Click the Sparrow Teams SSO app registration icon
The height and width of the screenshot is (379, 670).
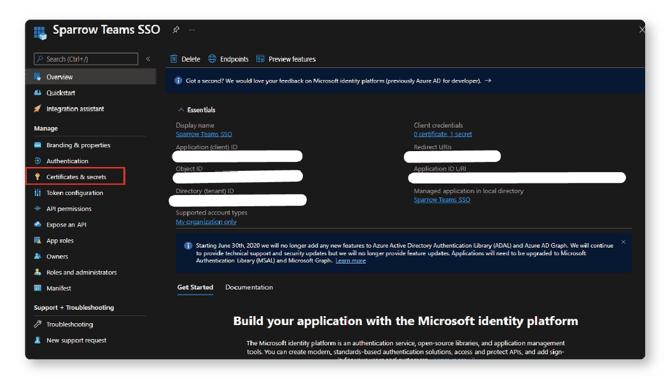(40, 33)
